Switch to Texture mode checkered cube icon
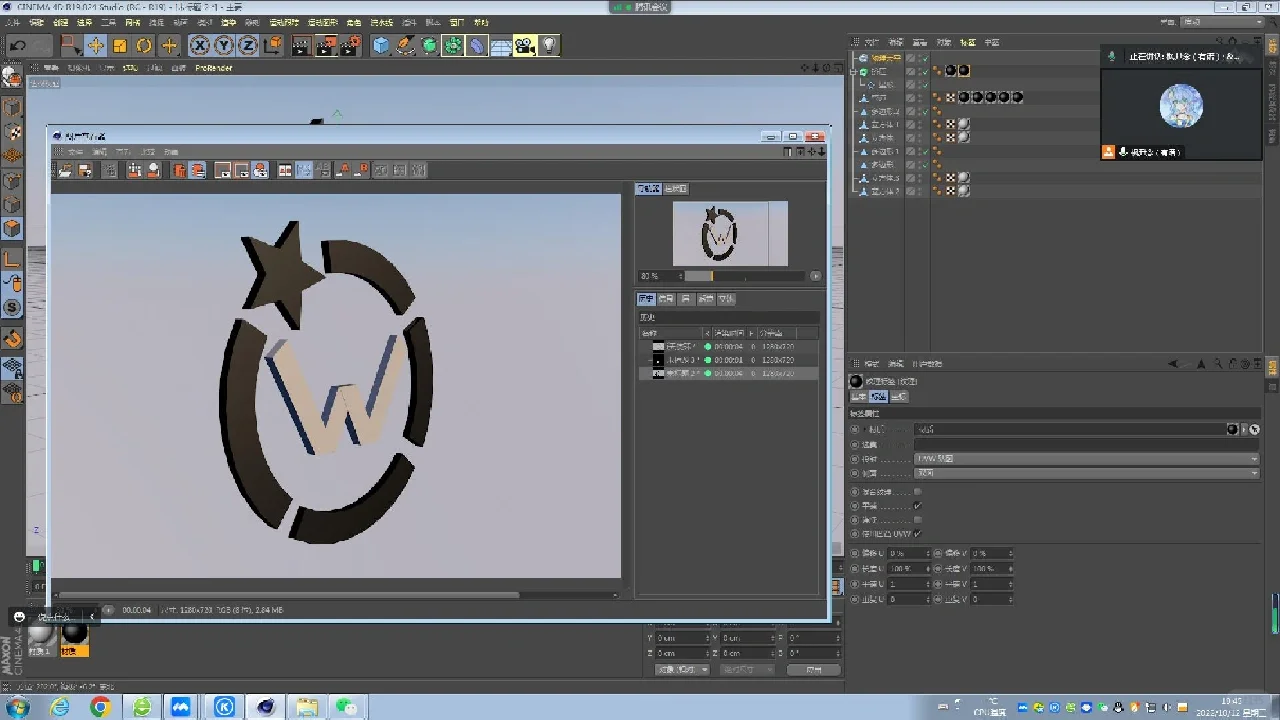The image size is (1280, 720). pos(12,132)
